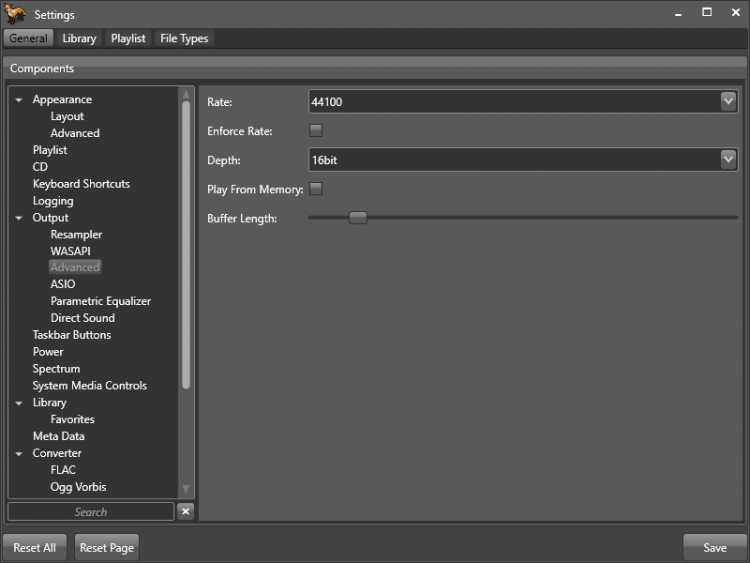The height and width of the screenshot is (563, 750).
Task: Select the Converter tree label
Action: 57,453
